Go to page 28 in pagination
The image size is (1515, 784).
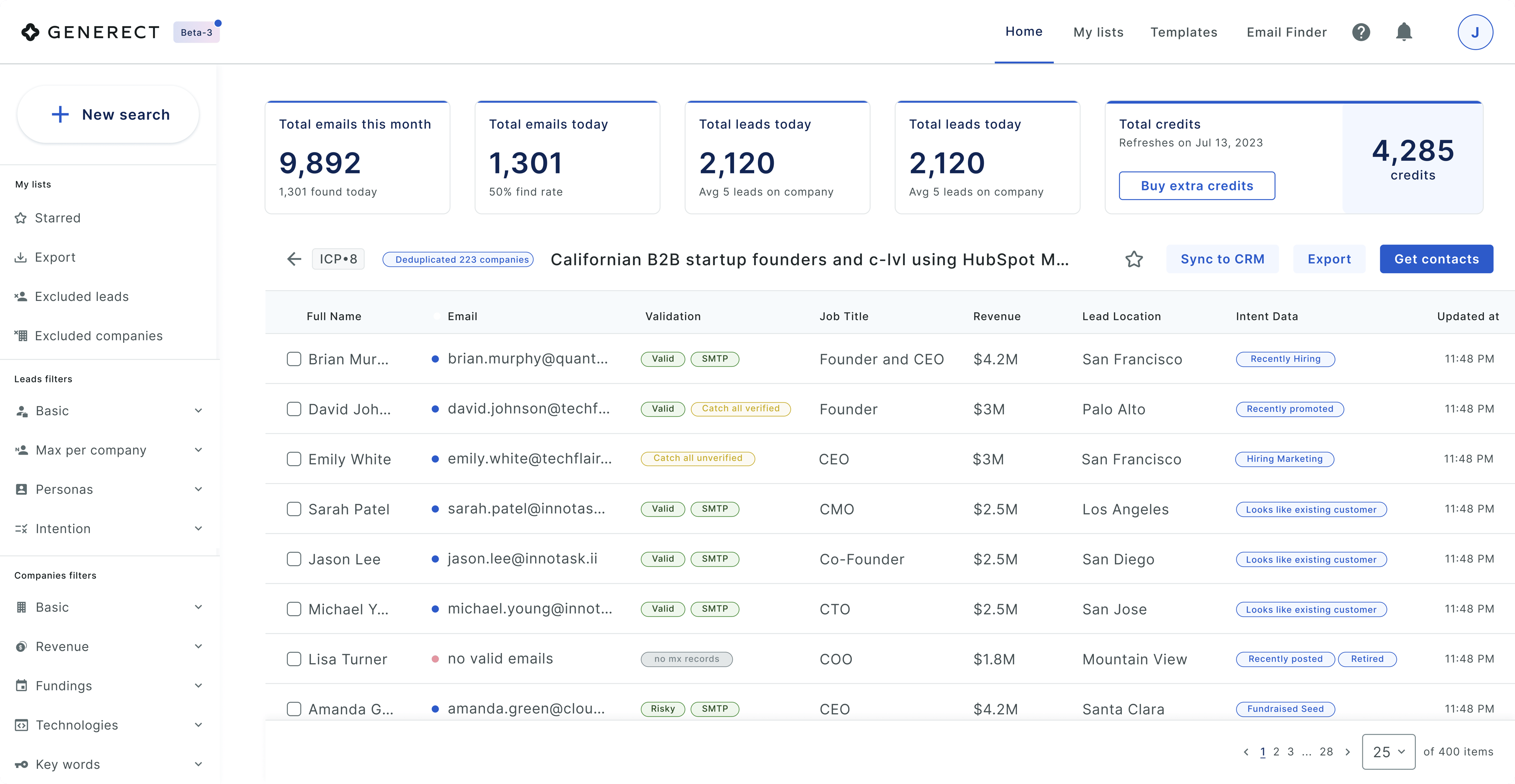tap(1326, 752)
